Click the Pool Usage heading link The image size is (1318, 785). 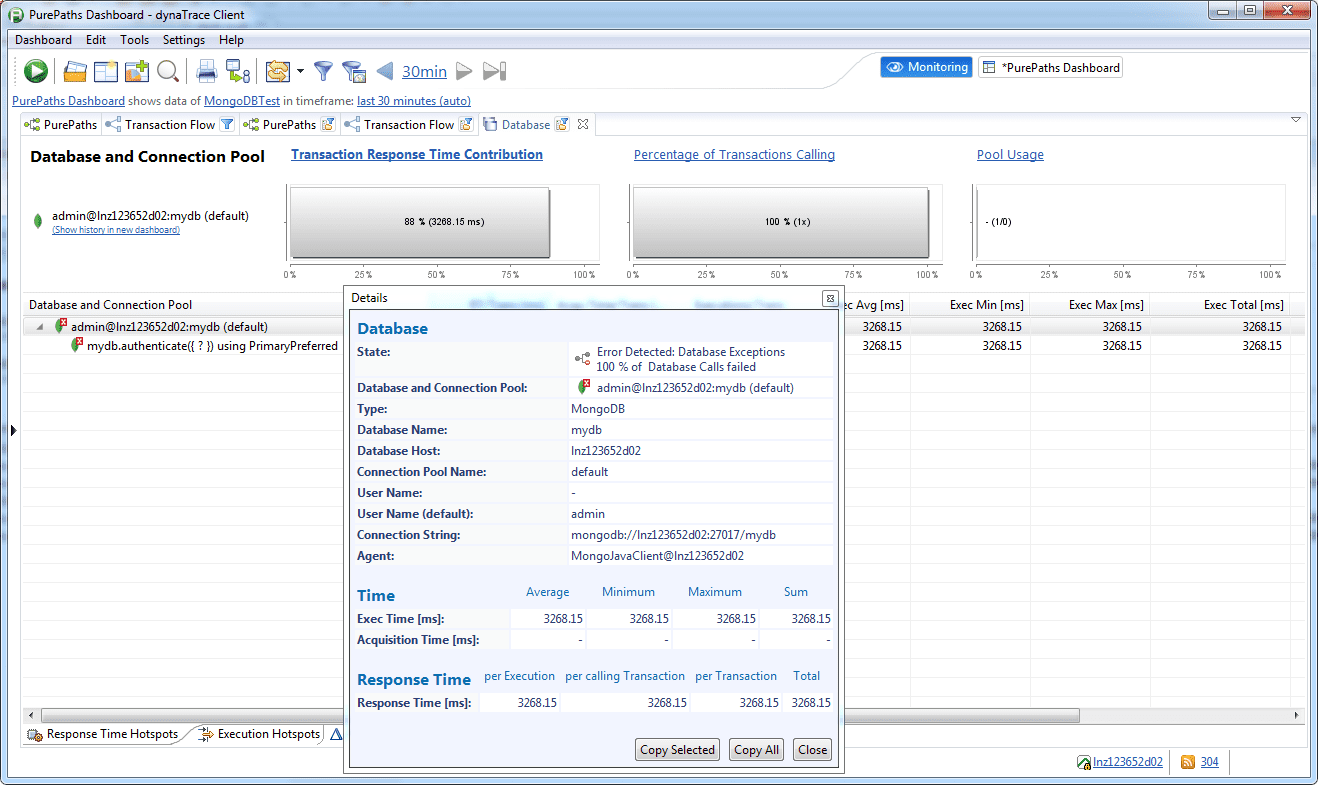pyautogui.click(x=1010, y=155)
